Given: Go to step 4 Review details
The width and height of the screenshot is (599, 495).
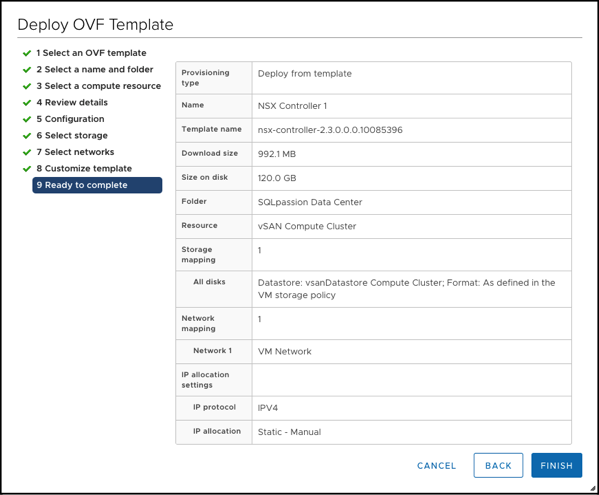Looking at the screenshot, I should (x=72, y=102).
